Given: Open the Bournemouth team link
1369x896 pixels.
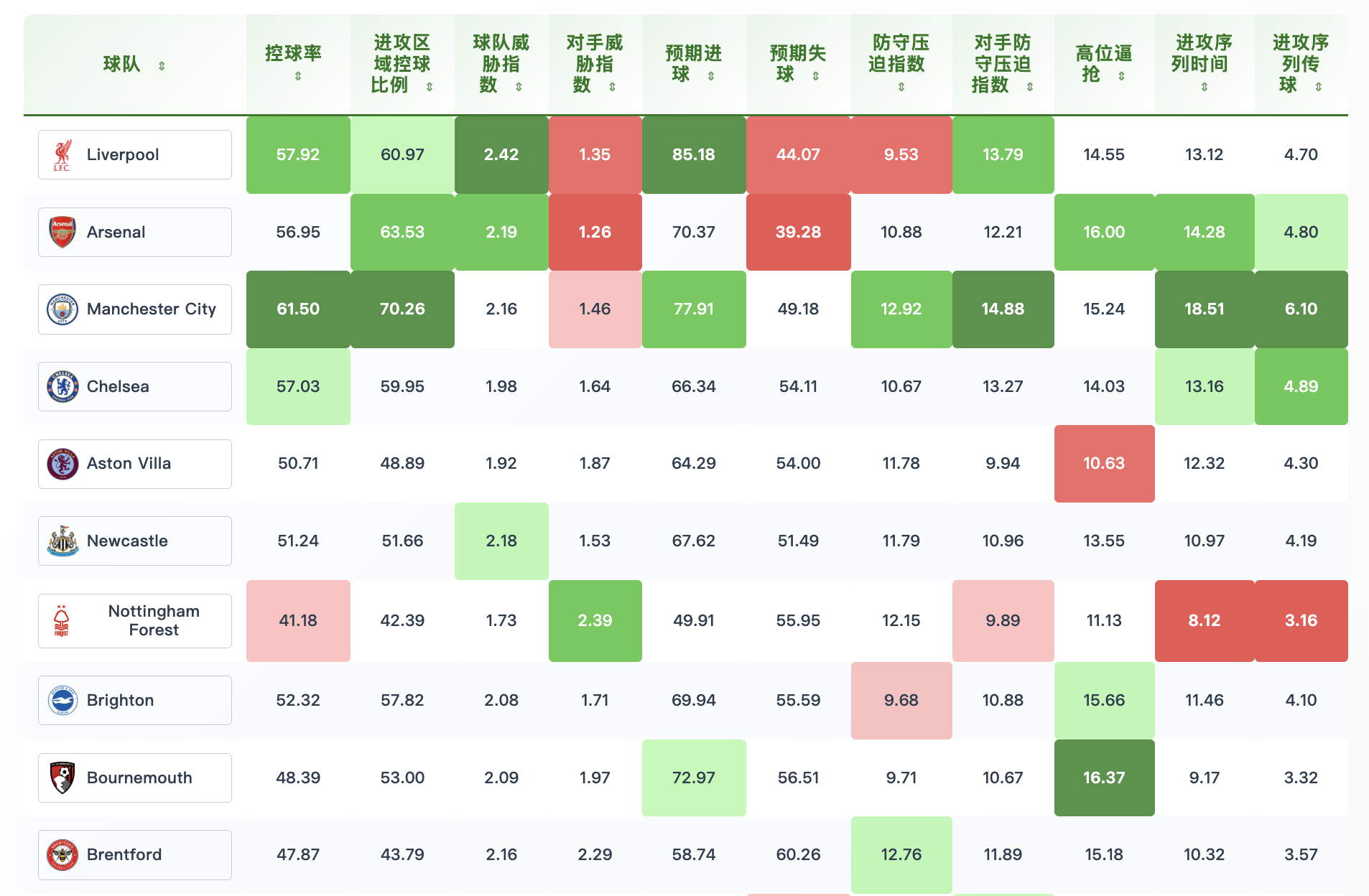Looking at the screenshot, I should click(139, 778).
